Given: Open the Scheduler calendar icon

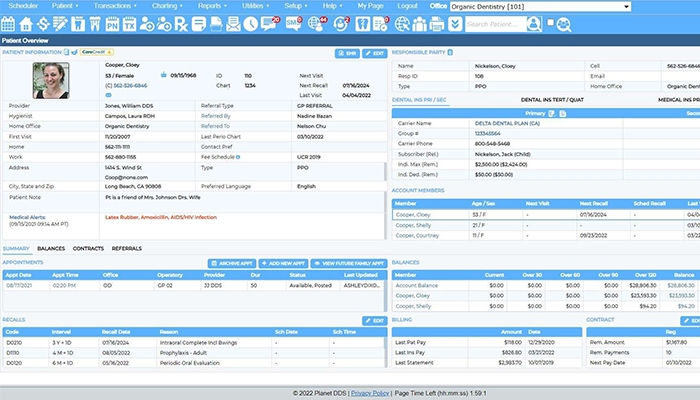Looking at the screenshot, I should point(7,24).
